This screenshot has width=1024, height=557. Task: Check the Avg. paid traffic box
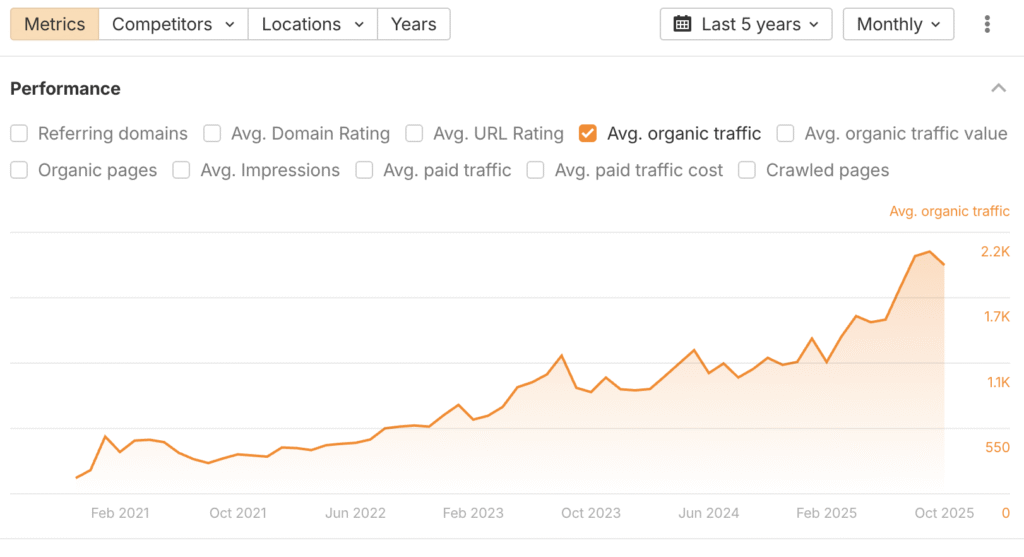click(364, 170)
